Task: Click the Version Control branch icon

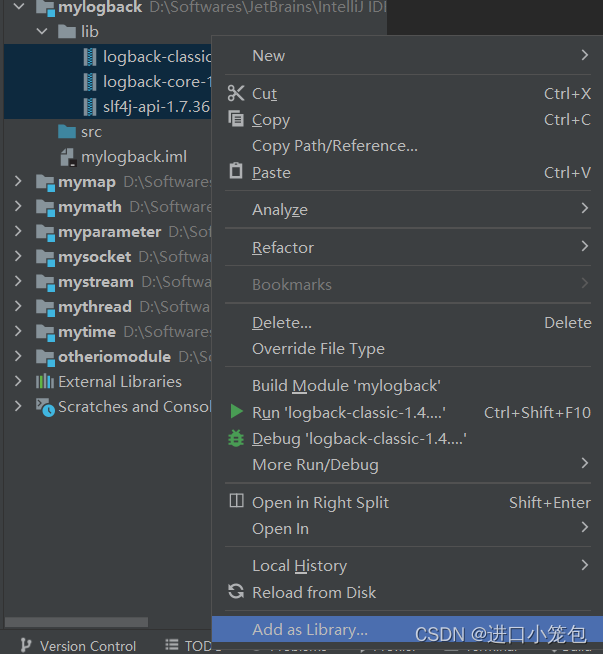Action: click(26, 645)
